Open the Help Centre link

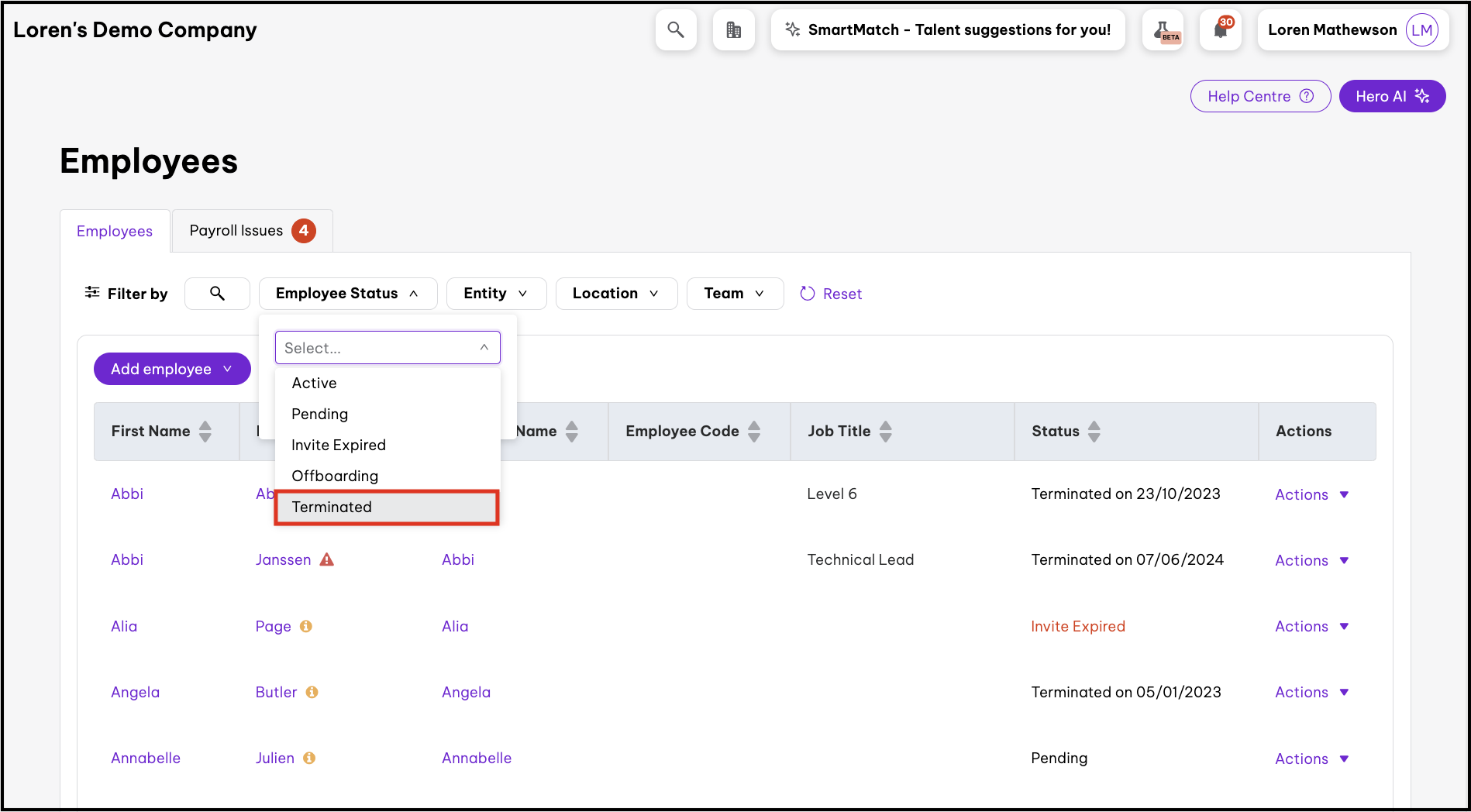pyautogui.click(x=1259, y=96)
